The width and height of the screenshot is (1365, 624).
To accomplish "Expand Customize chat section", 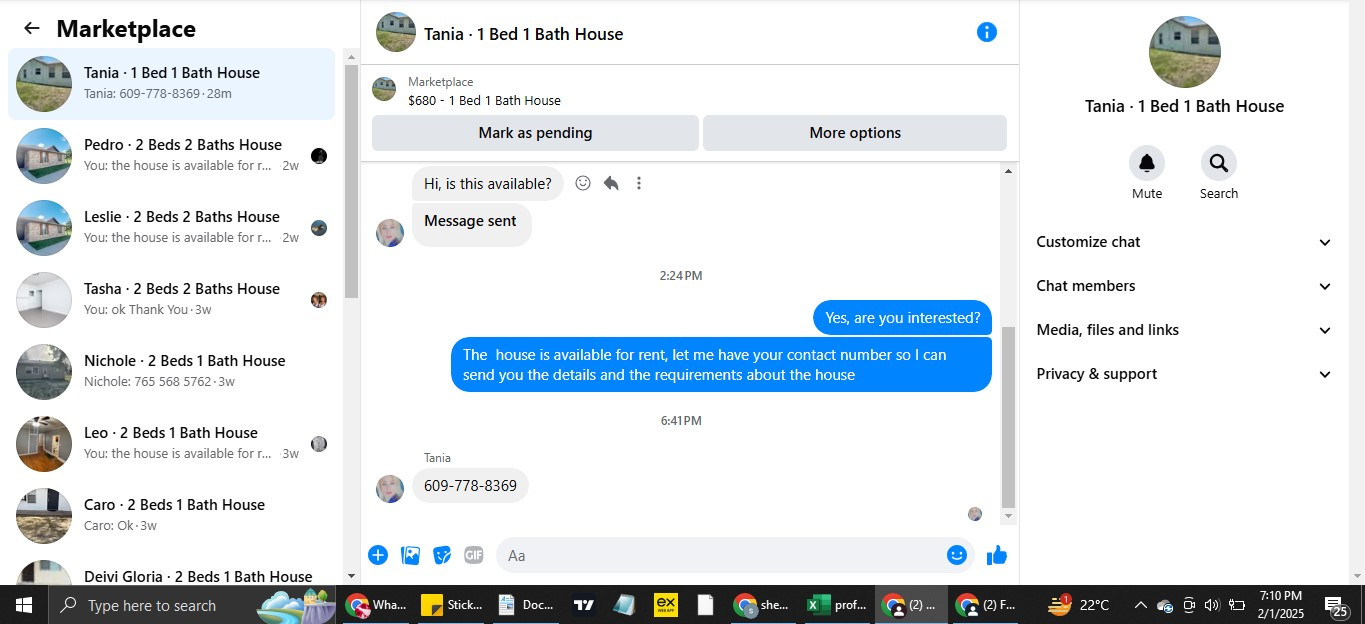I will [1184, 242].
